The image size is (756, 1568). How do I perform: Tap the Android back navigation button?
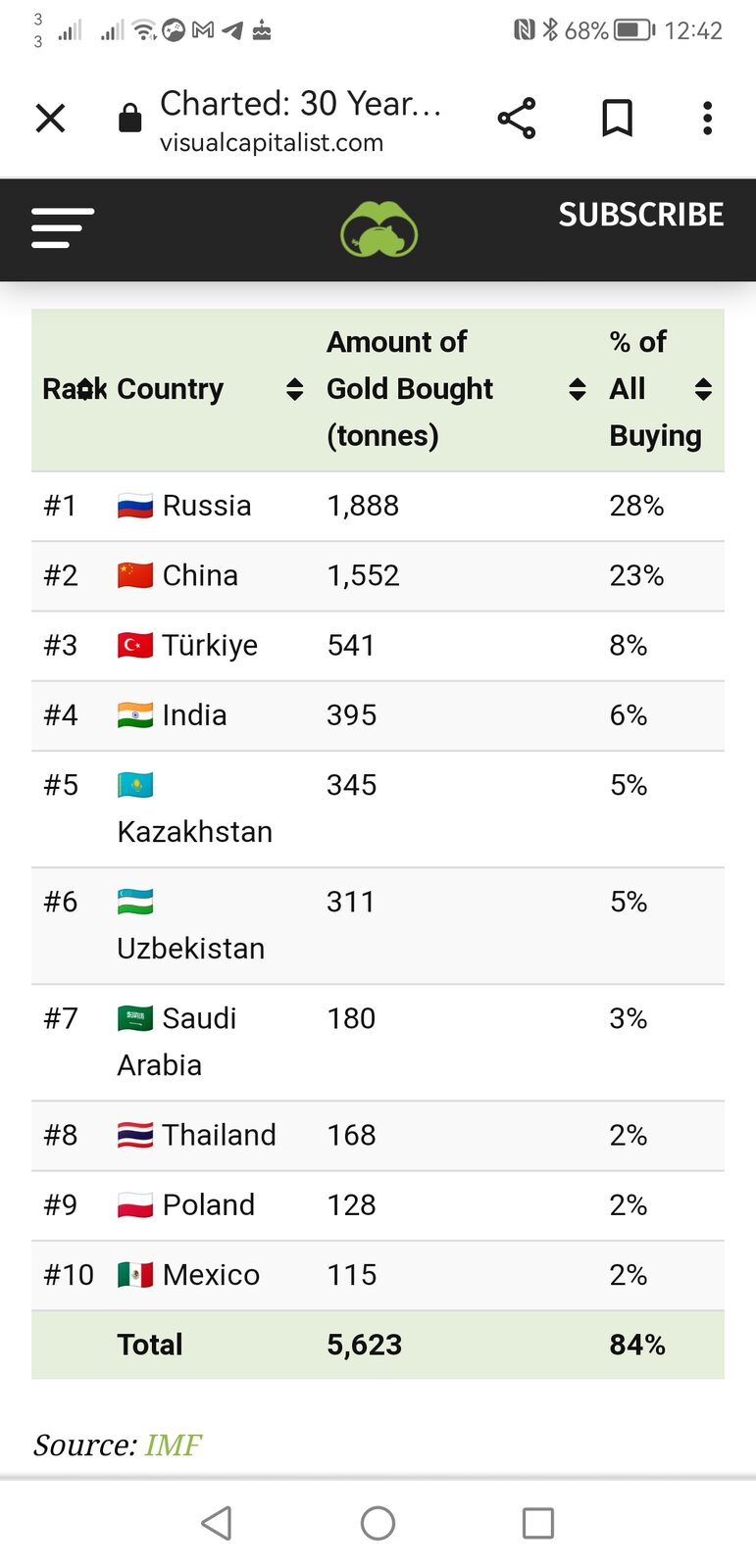tap(217, 1523)
